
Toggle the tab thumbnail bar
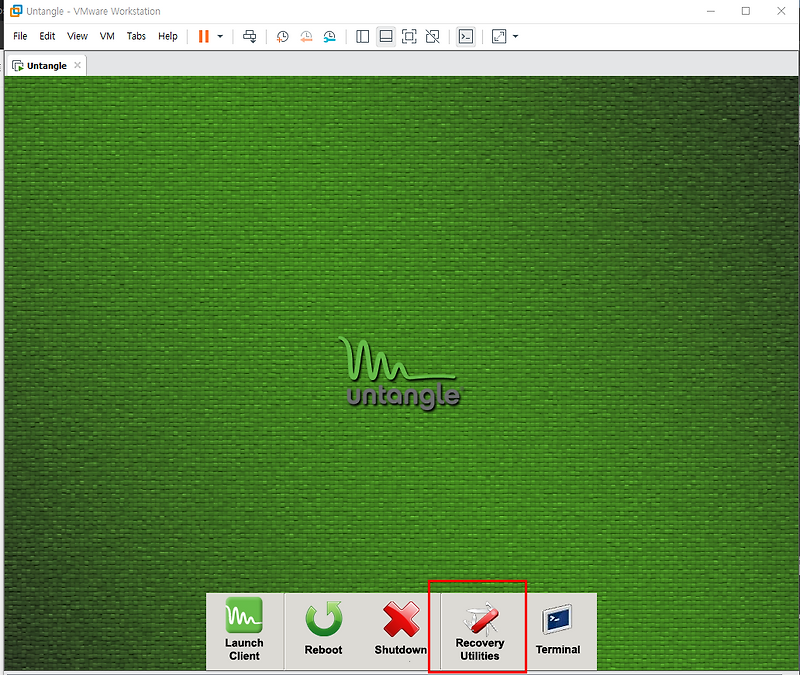pos(386,36)
